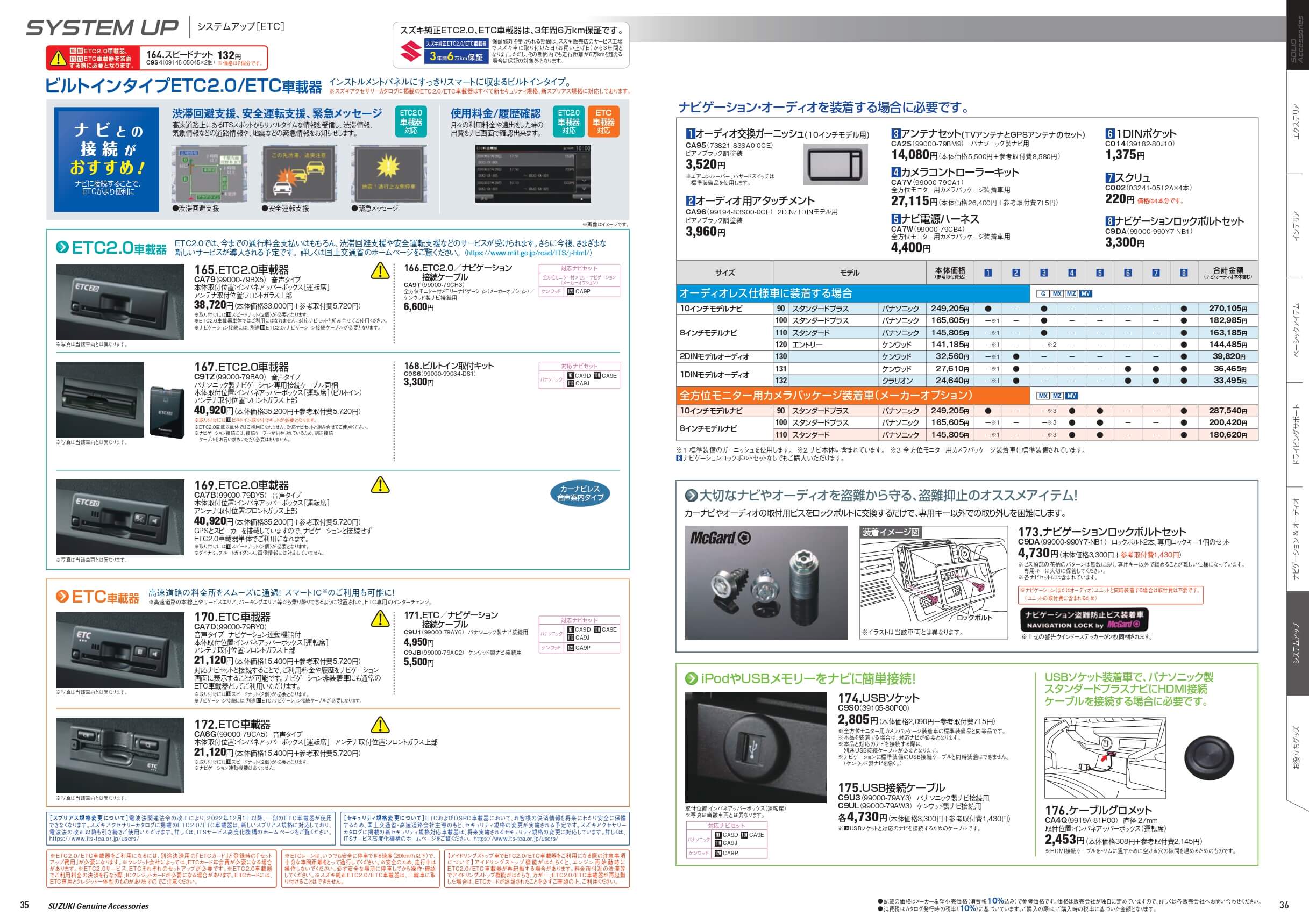Click the 4カメラコントローラーキット heading

coord(955,172)
